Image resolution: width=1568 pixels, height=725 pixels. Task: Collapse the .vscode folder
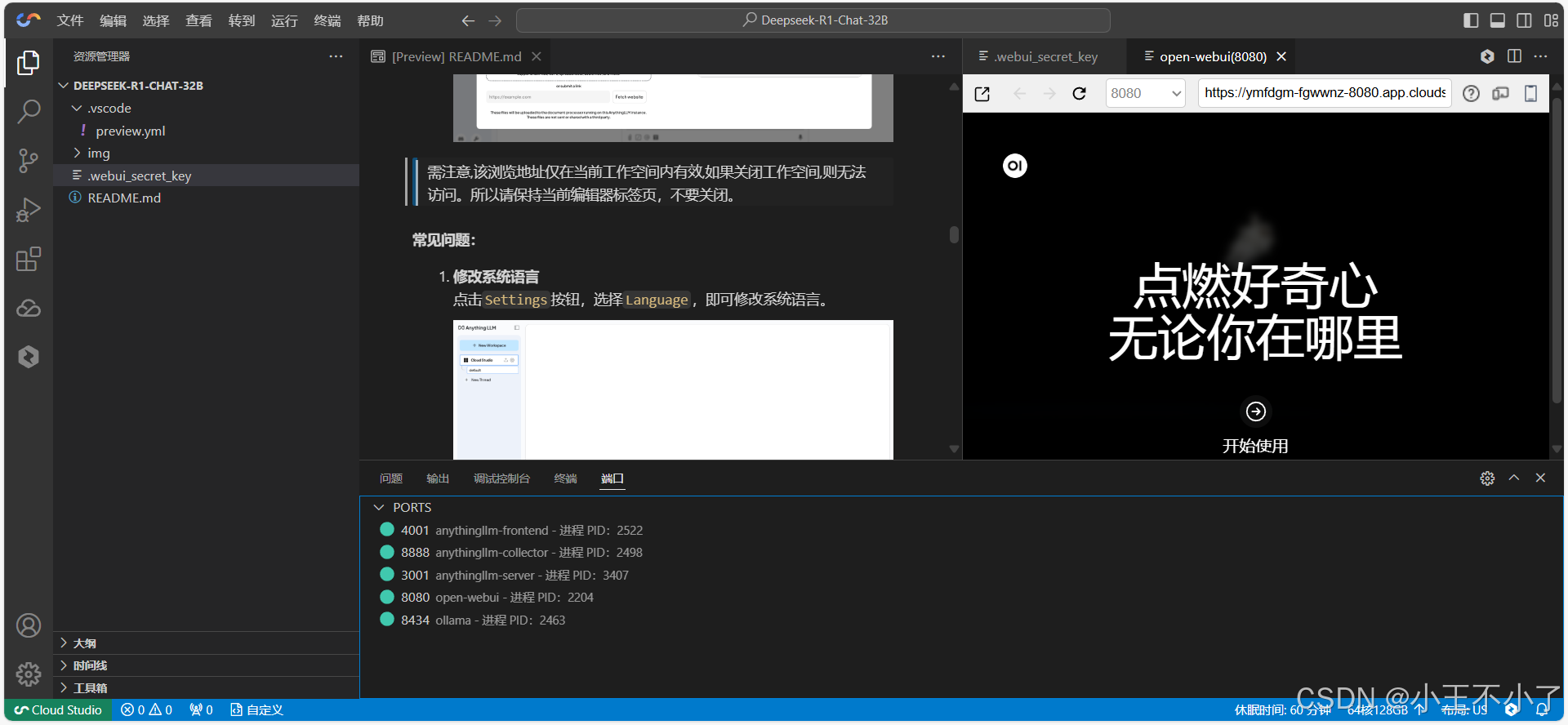click(x=77, y=109)
